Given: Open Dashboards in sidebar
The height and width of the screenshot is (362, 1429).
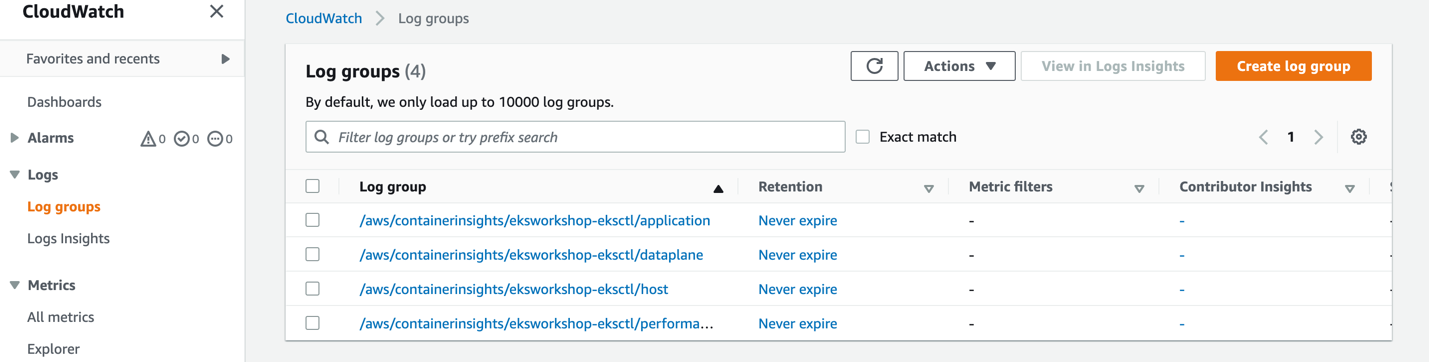Looking at the screenshot, I should pos(64,102).
